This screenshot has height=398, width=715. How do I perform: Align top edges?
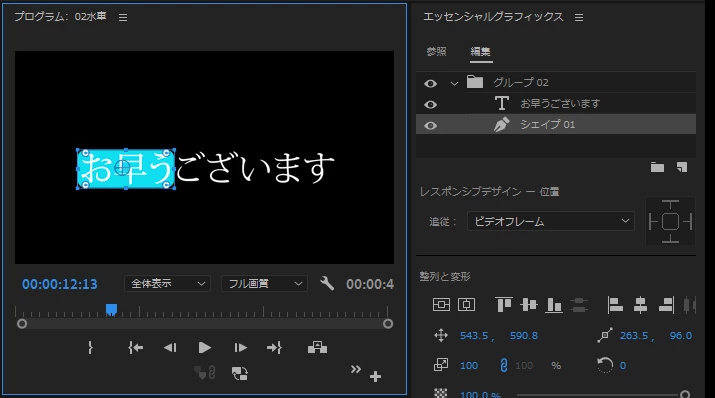503,305
